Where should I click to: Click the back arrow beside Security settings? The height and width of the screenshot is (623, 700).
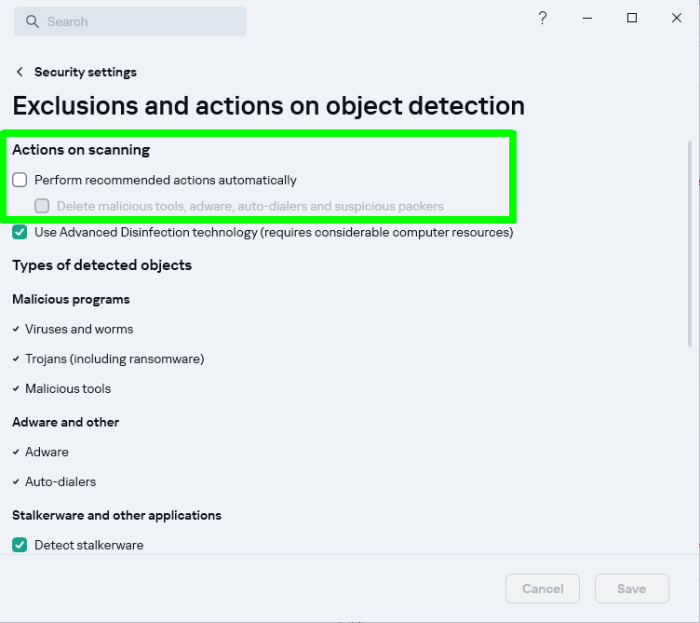(19, 72)
